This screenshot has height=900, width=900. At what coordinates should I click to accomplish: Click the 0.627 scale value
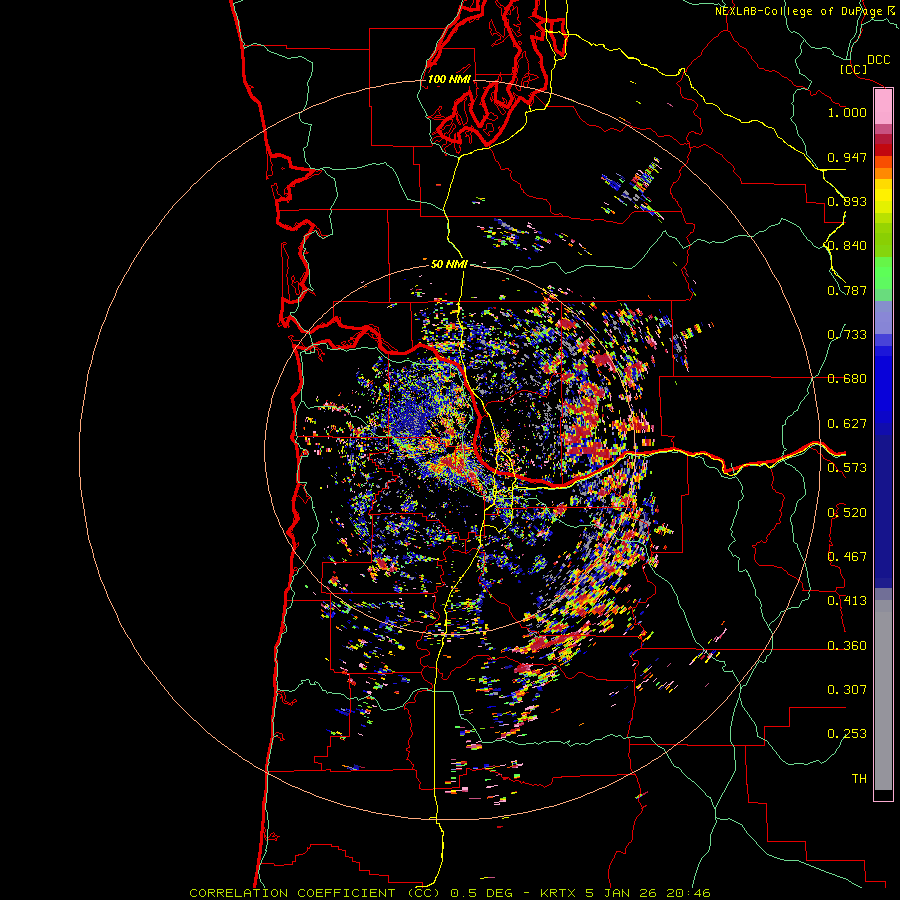[847, 424]
